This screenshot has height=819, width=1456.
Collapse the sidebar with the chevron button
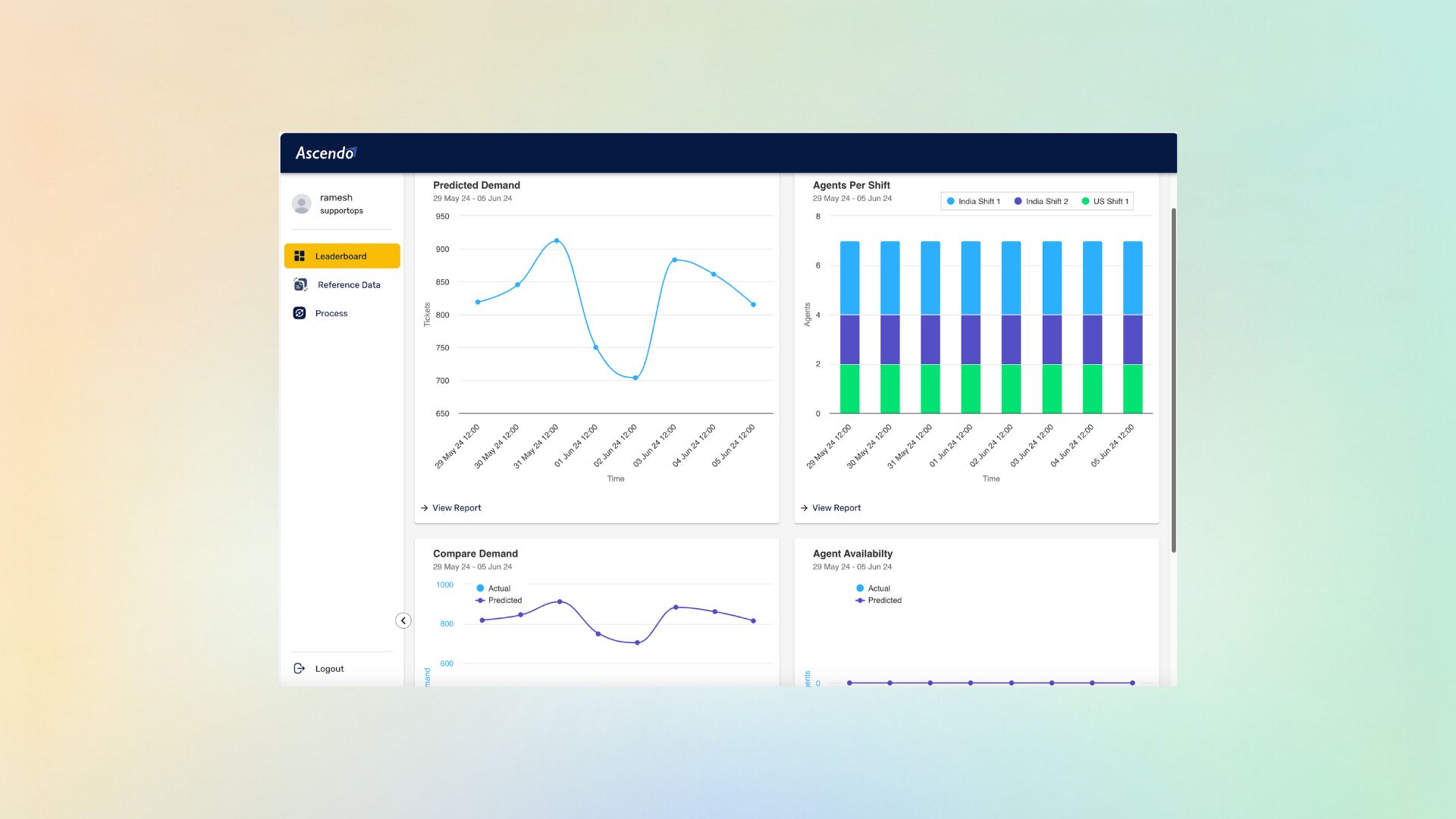pyautogui.click(x=403, y=621)
